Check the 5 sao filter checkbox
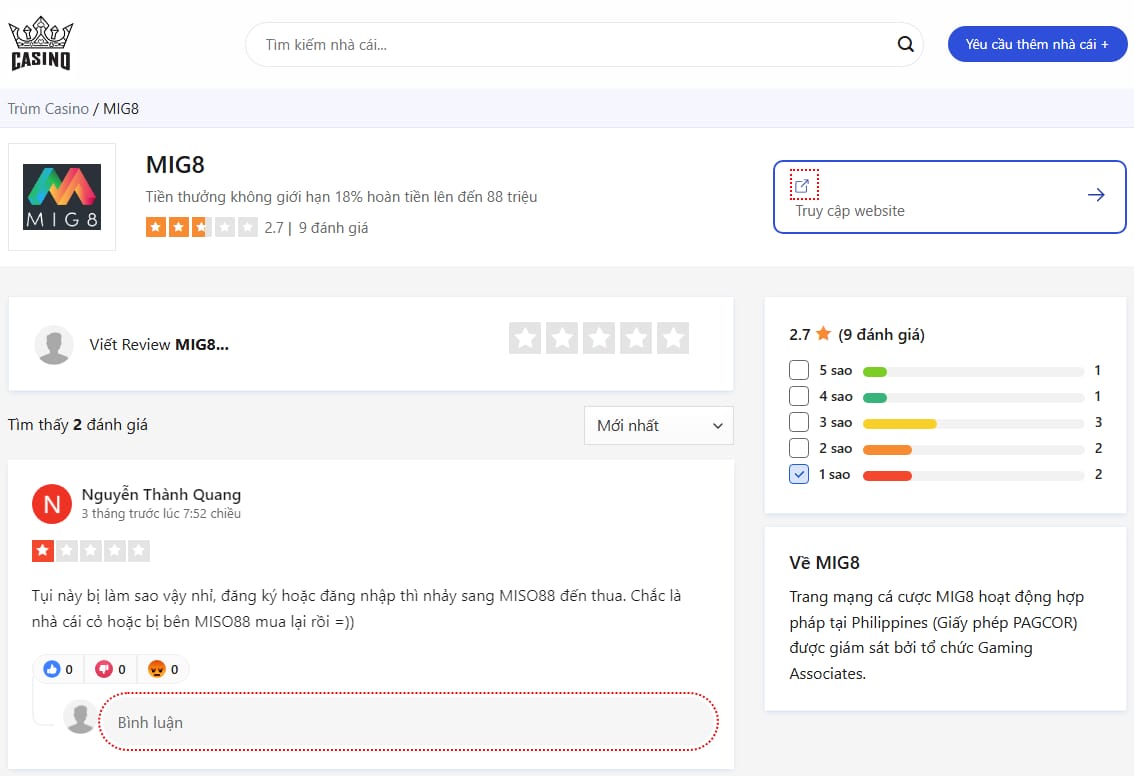1134x776 pixels. [798, 370]
